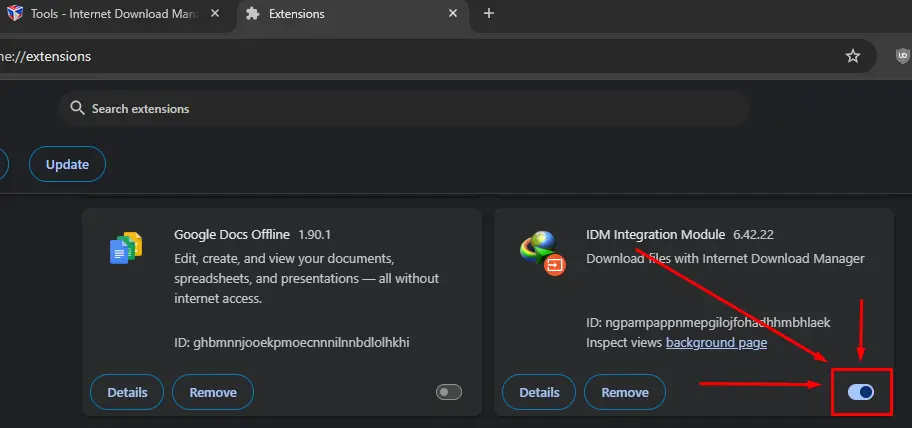Remove the Google Docs Offline extension

point(213,393)
